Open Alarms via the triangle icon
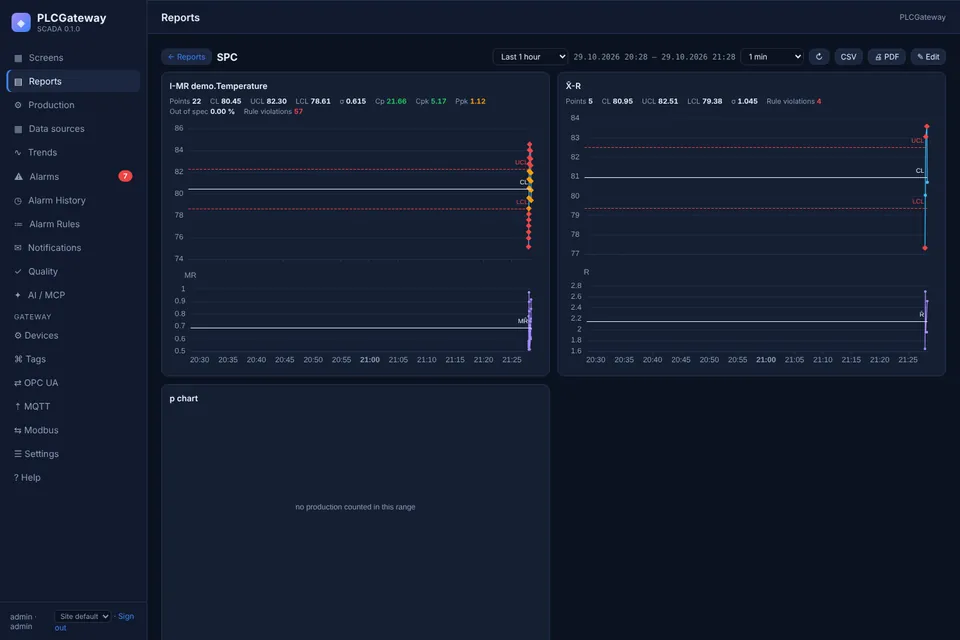This screenshot has width=960, height=640. pyautogui.click(x=18, y=176)
